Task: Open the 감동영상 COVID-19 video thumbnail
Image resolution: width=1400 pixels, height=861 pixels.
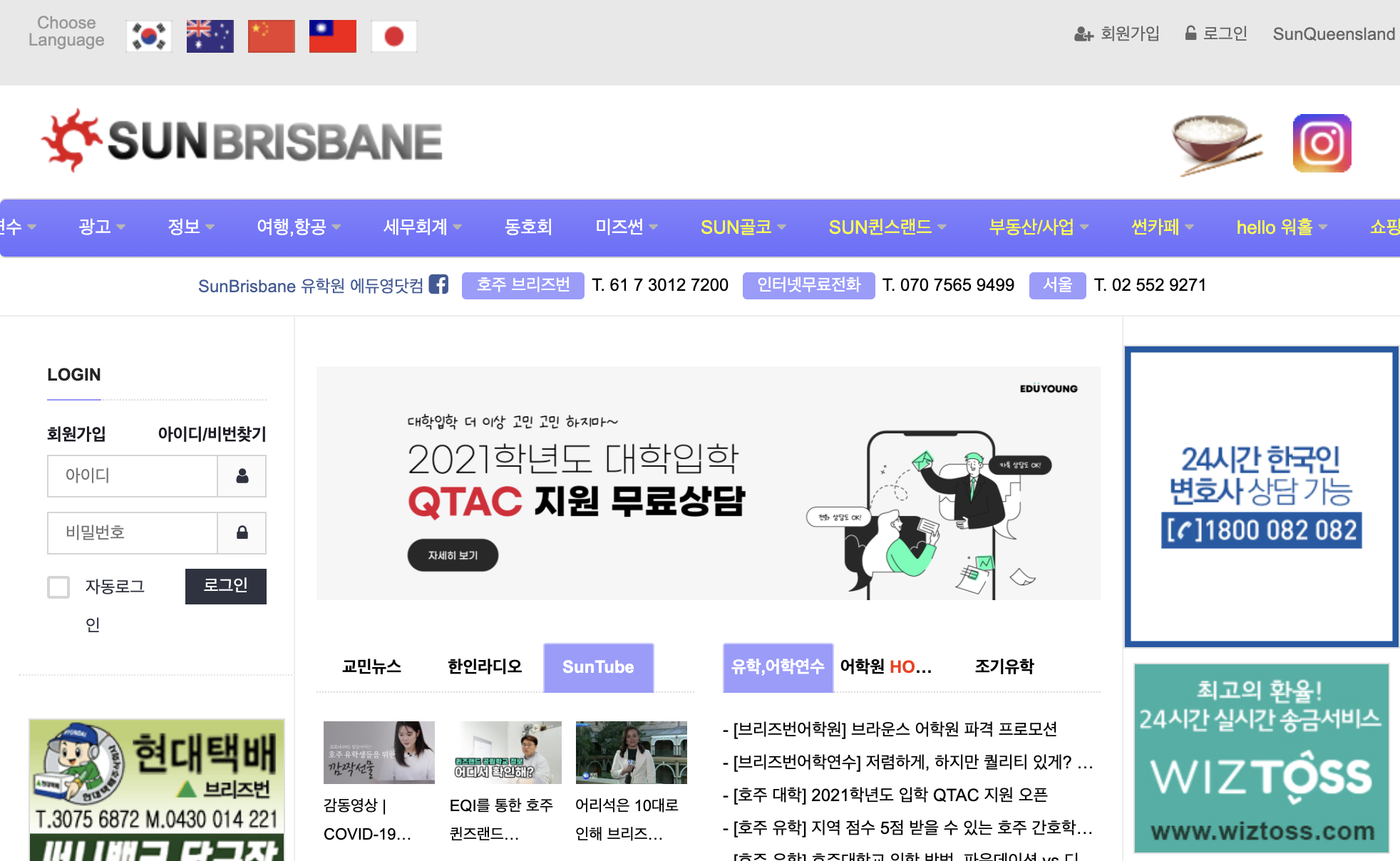Action: (x=379, y=753)
